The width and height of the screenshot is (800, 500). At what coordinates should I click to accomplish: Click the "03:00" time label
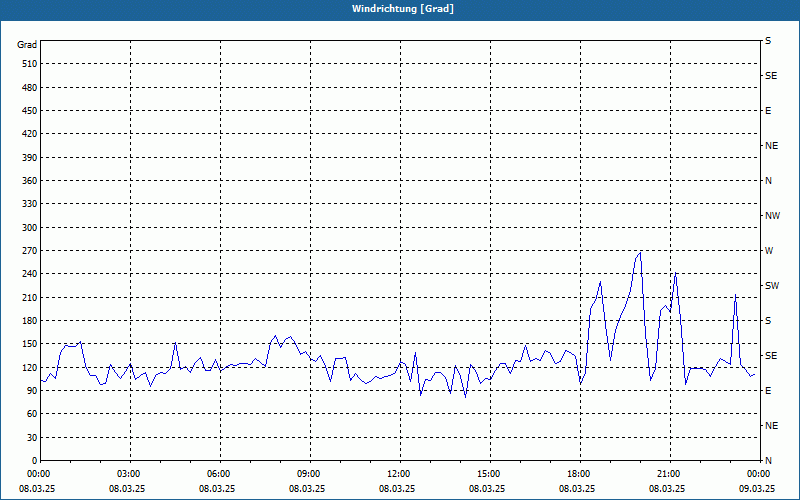pyautogui.click(x=130, y=474)
